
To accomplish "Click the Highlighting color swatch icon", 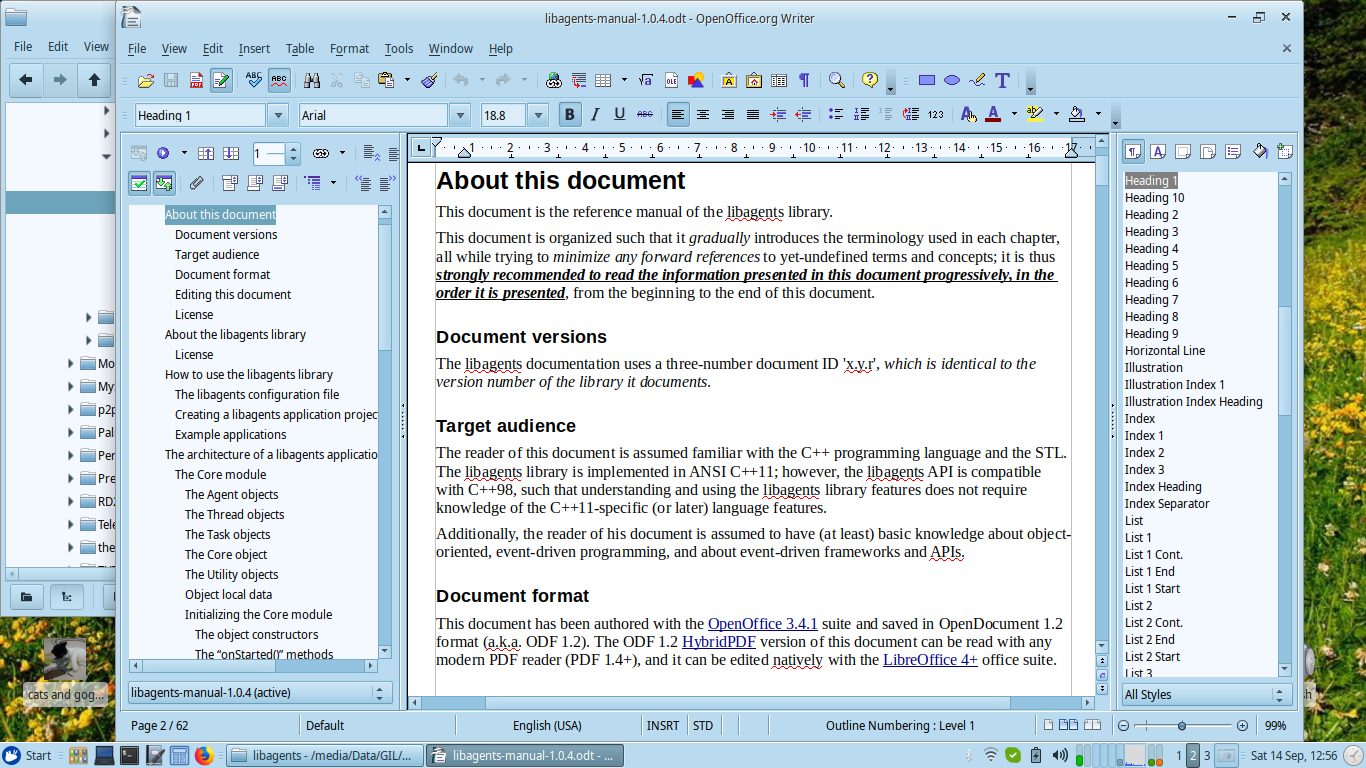I will coord(1035,115).
